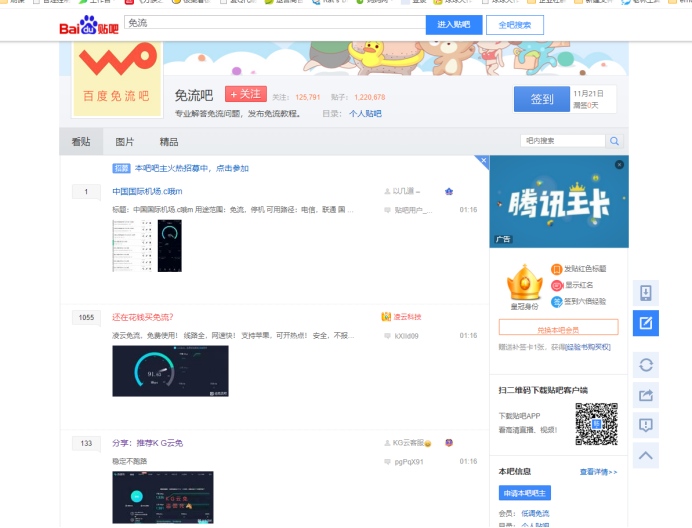Dismiss the blue corner X above the ad
The image size is (692, 528).
483,160
